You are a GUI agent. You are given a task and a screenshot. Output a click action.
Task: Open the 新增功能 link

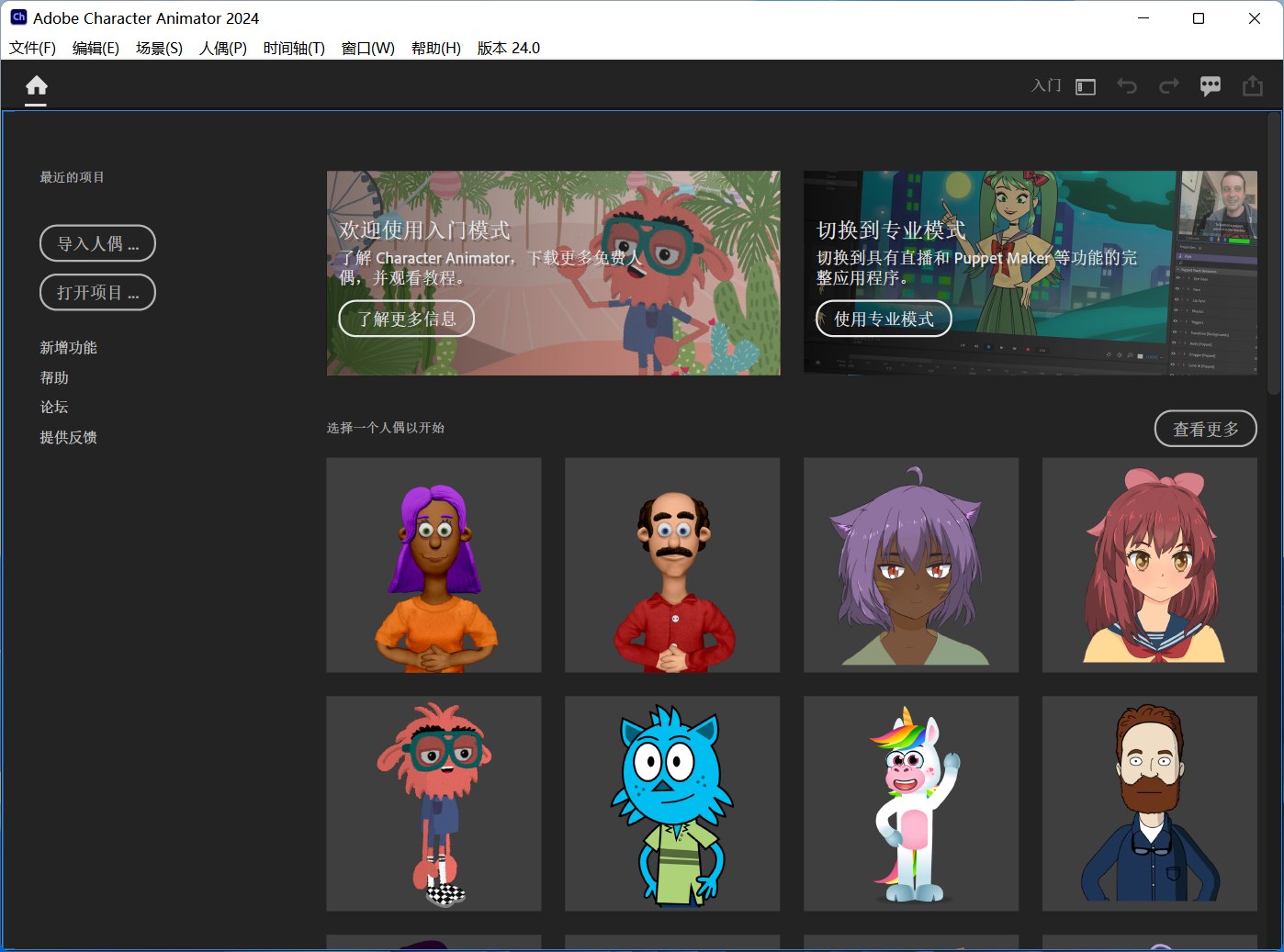click(x=69, y=348)
